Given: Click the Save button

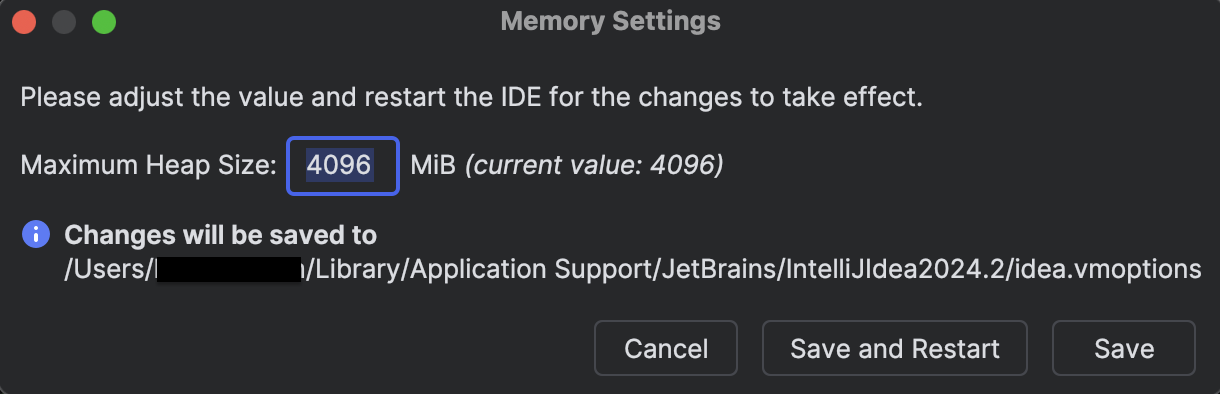Looking at the screenshot, I should [1124, 348].
